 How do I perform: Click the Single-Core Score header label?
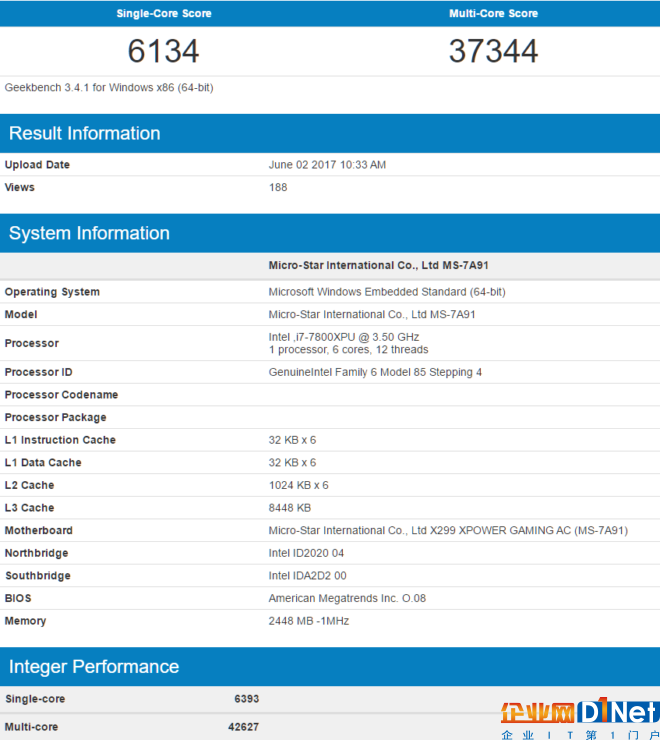164,13
